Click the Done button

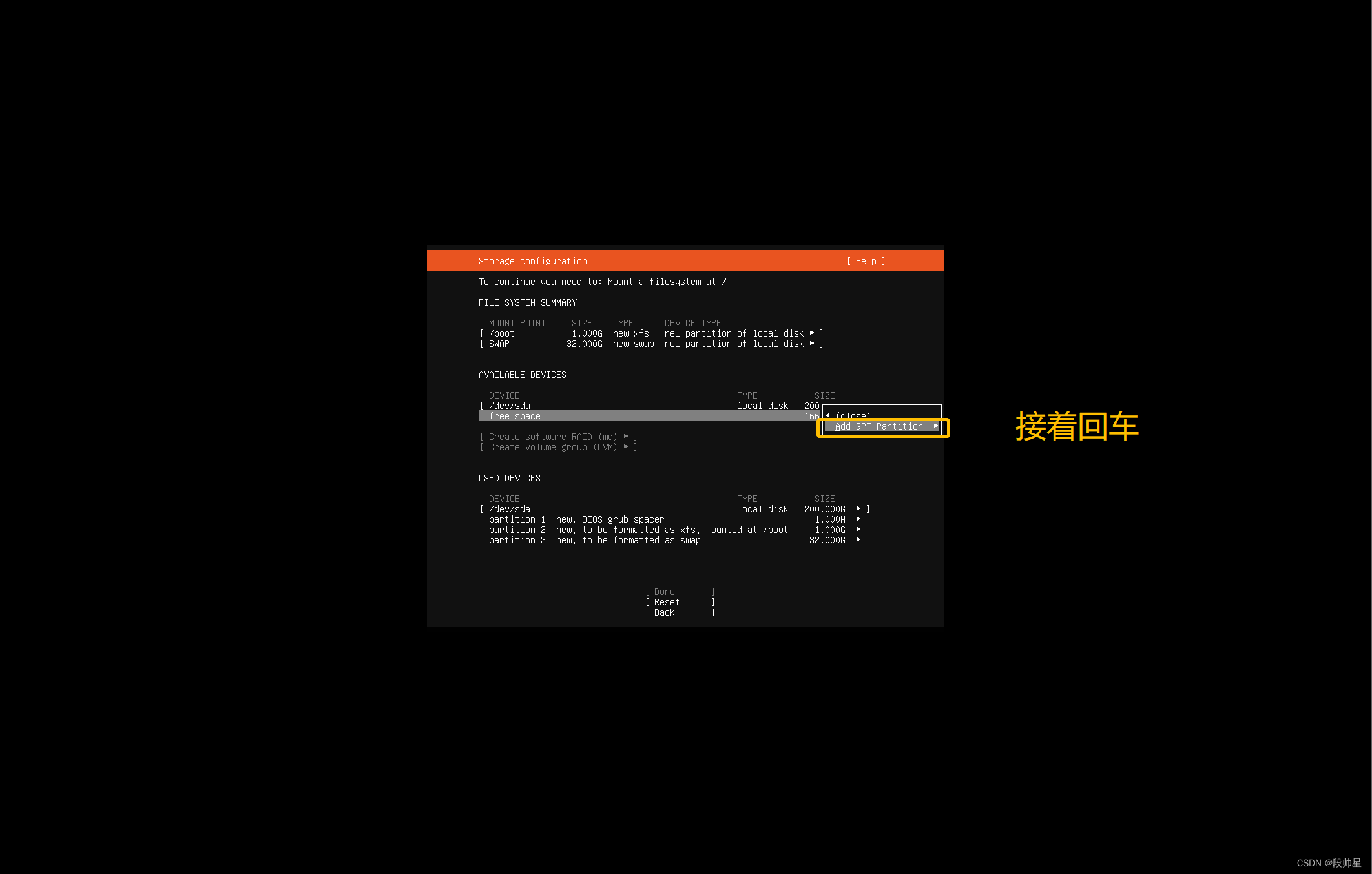[x=680, y=592]
